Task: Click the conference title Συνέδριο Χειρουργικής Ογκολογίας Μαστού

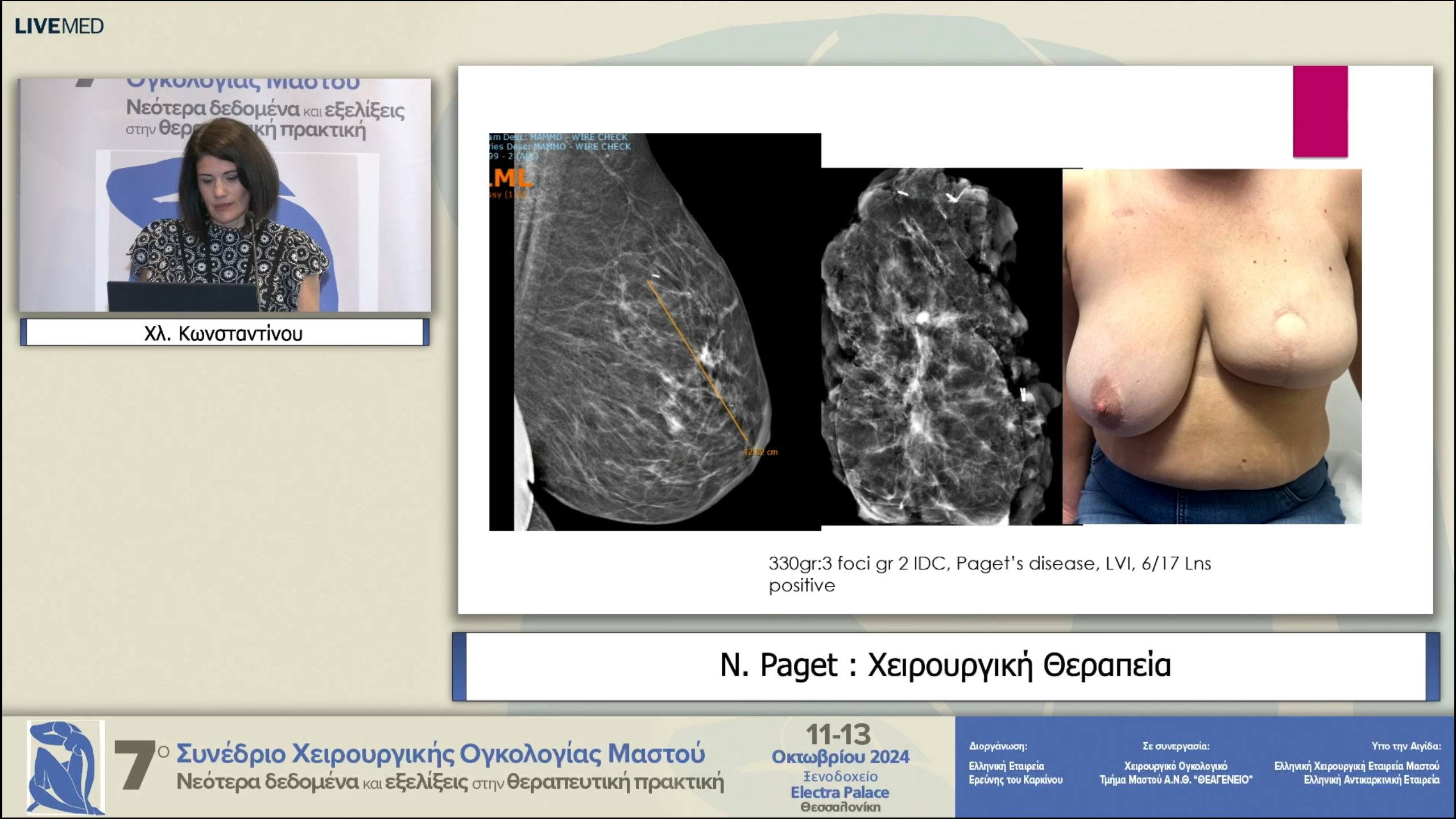Action: 441,753
